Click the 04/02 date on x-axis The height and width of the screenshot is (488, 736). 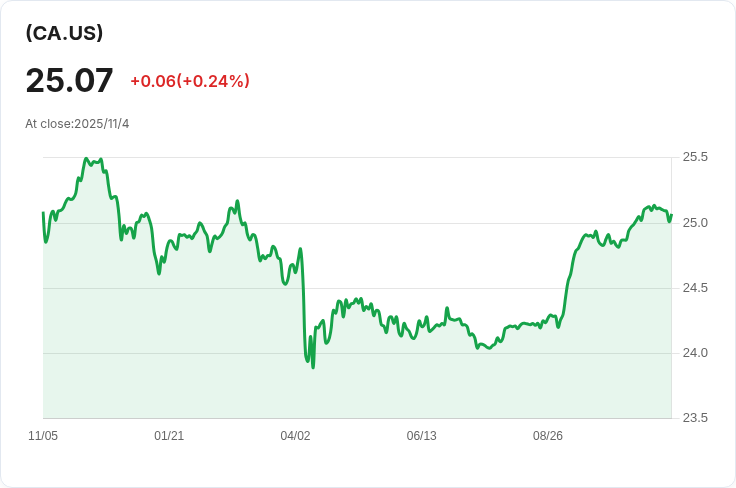(x=295, y=436)
